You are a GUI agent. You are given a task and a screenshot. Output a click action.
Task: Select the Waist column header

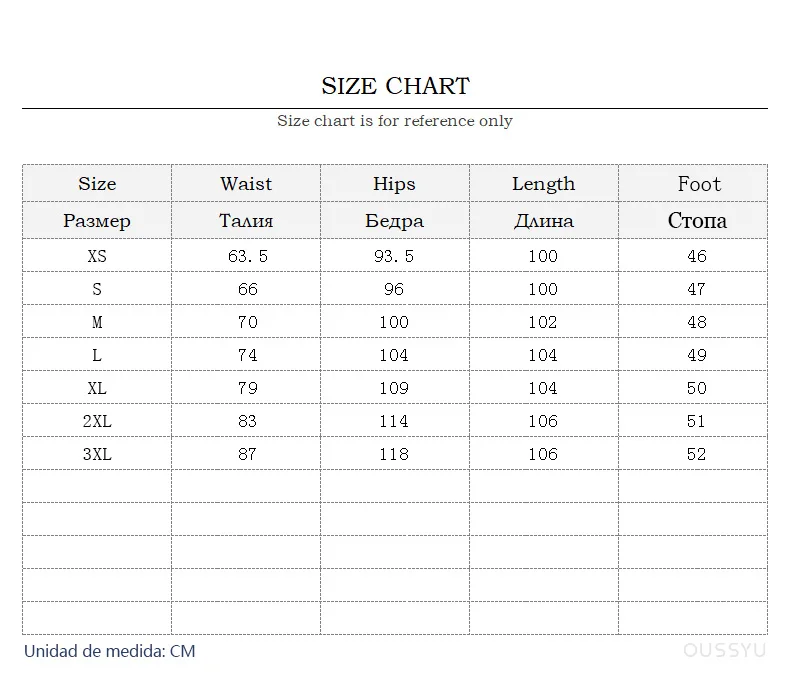click(x=246, y=184)
